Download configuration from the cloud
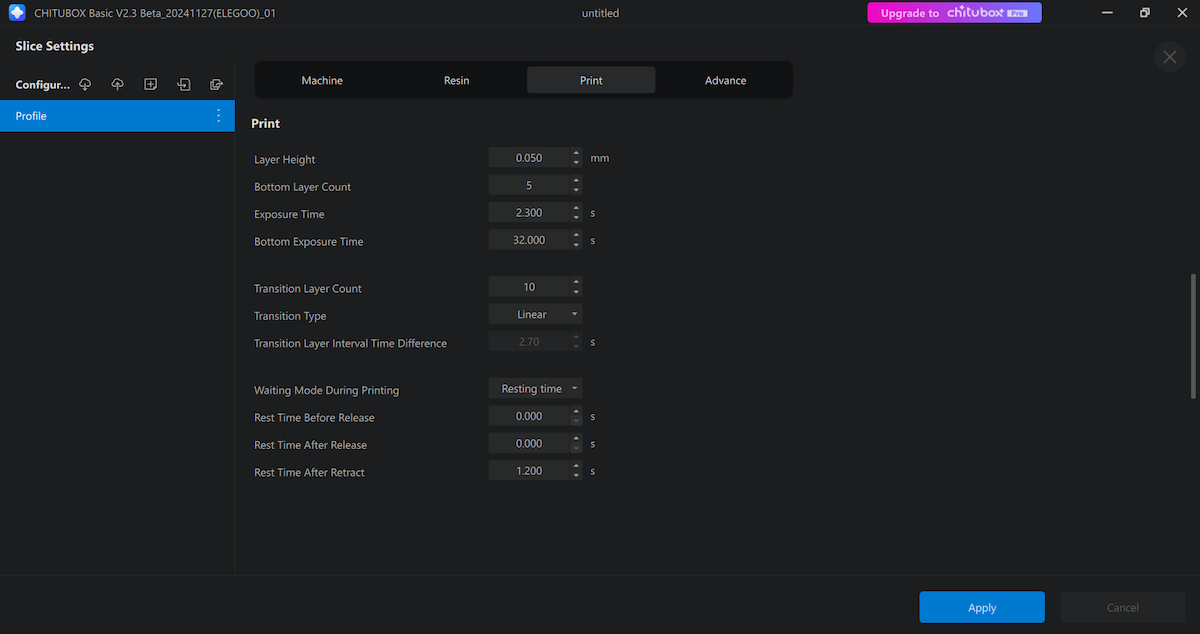This screenshot has width=1200, height=634. [x=85, y=84]
